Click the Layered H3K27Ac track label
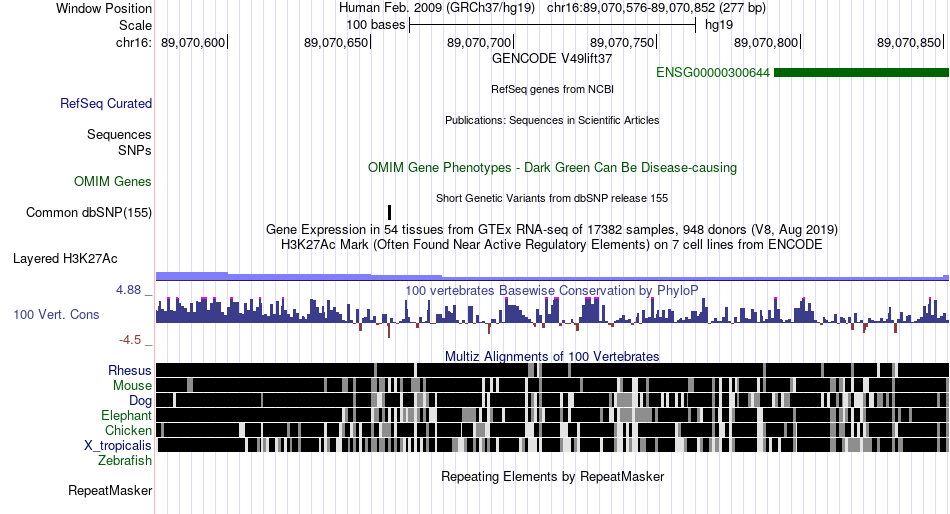Viewport: 950px width, 514px height. tap(65, 259)
